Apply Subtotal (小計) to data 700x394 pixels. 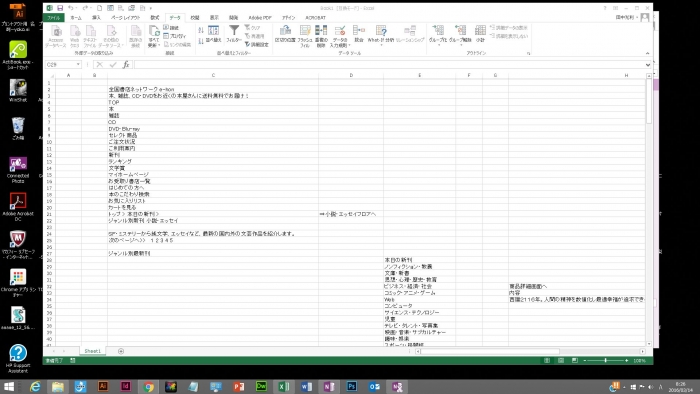pyautogui.click(x=480, y=34)
